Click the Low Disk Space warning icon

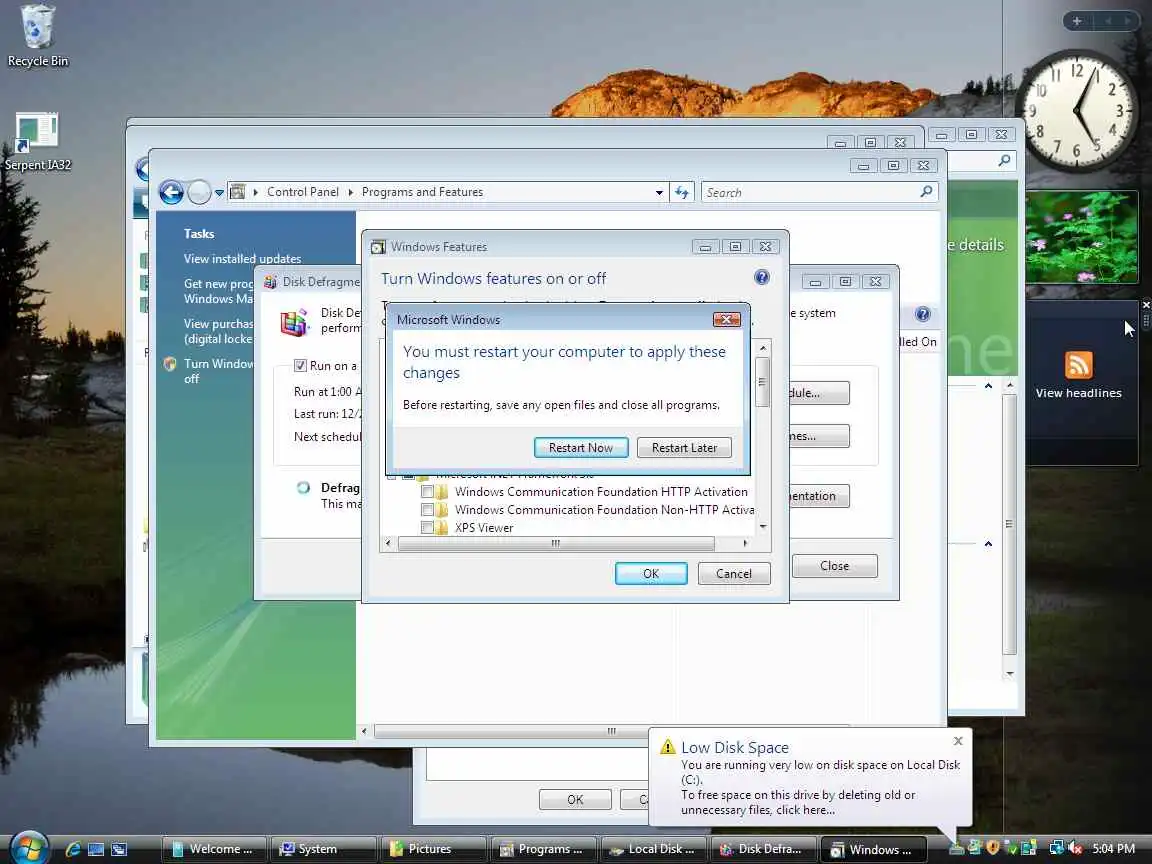pyautogui.click(x=667, y=747)
